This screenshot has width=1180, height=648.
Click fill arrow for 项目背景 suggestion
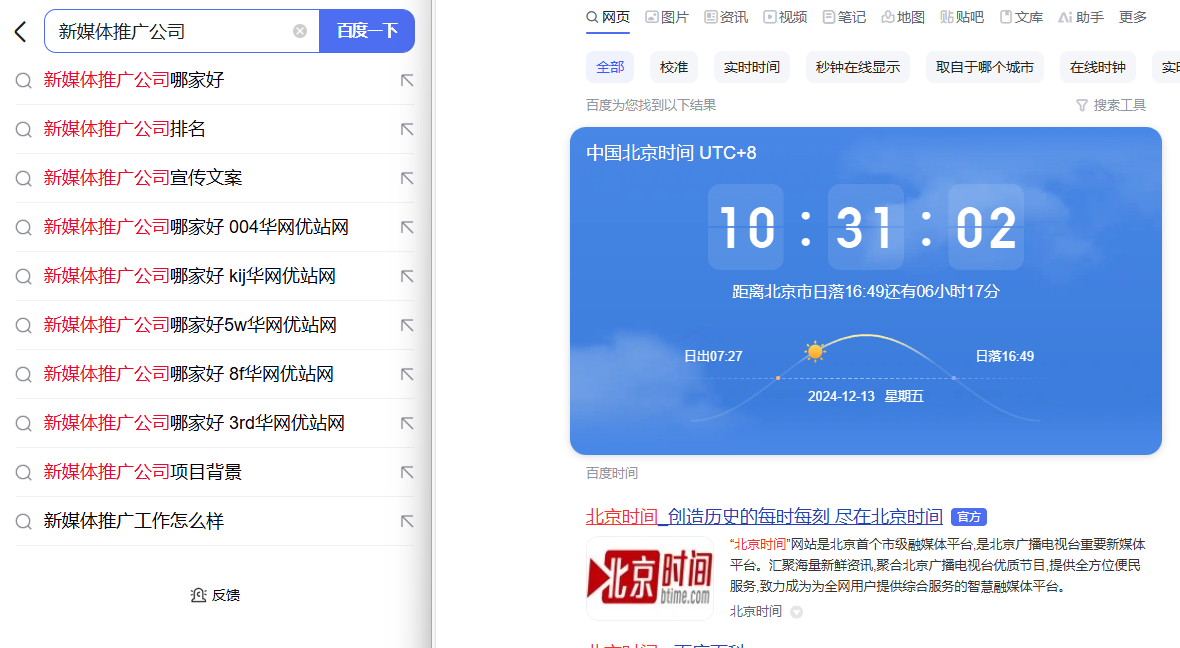click(x=407, y=471)
